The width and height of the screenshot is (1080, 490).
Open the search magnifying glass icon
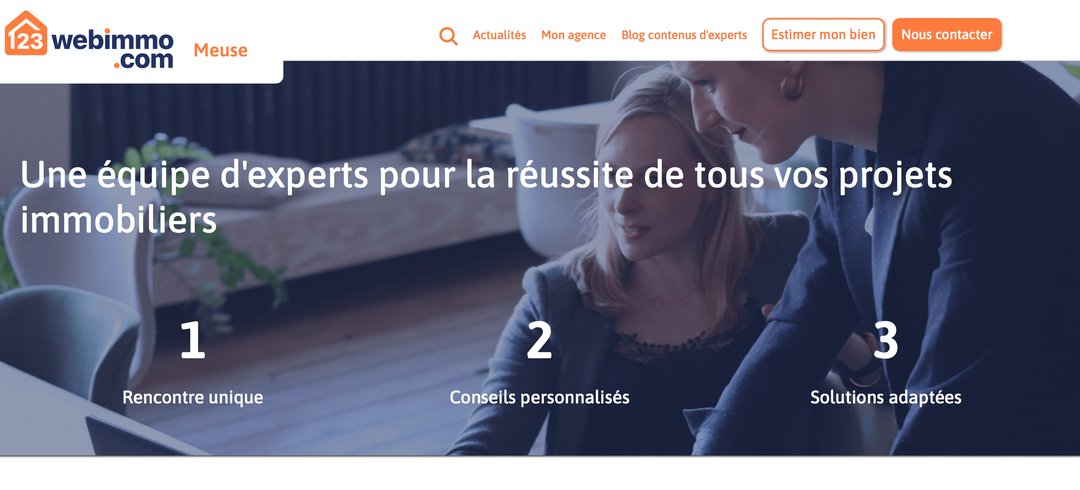[x=448, y=36]
